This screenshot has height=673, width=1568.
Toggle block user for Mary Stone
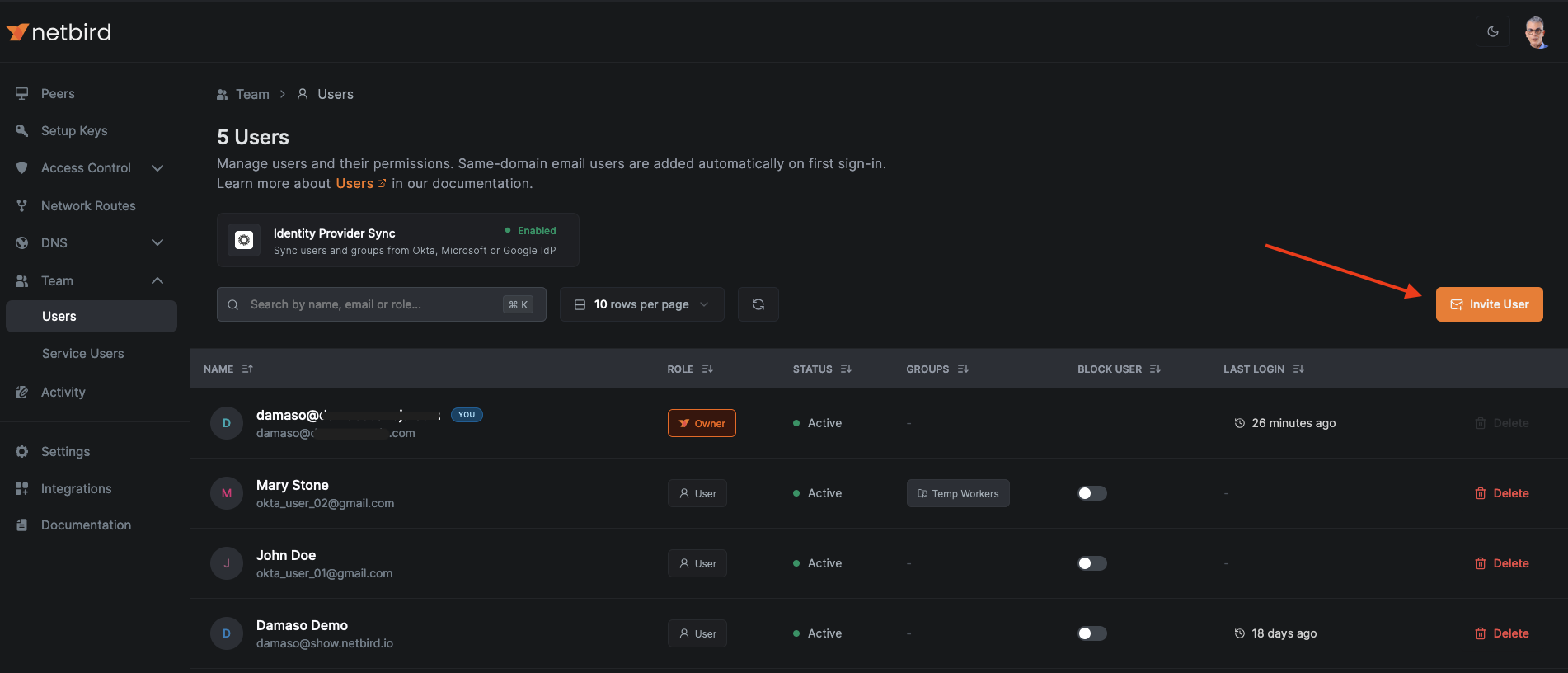tap(1092, 494)
